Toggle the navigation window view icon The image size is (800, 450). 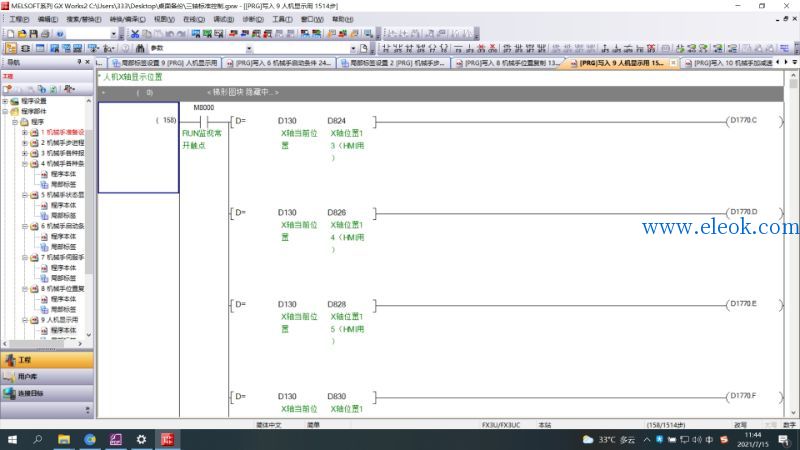tap(11, 48)
